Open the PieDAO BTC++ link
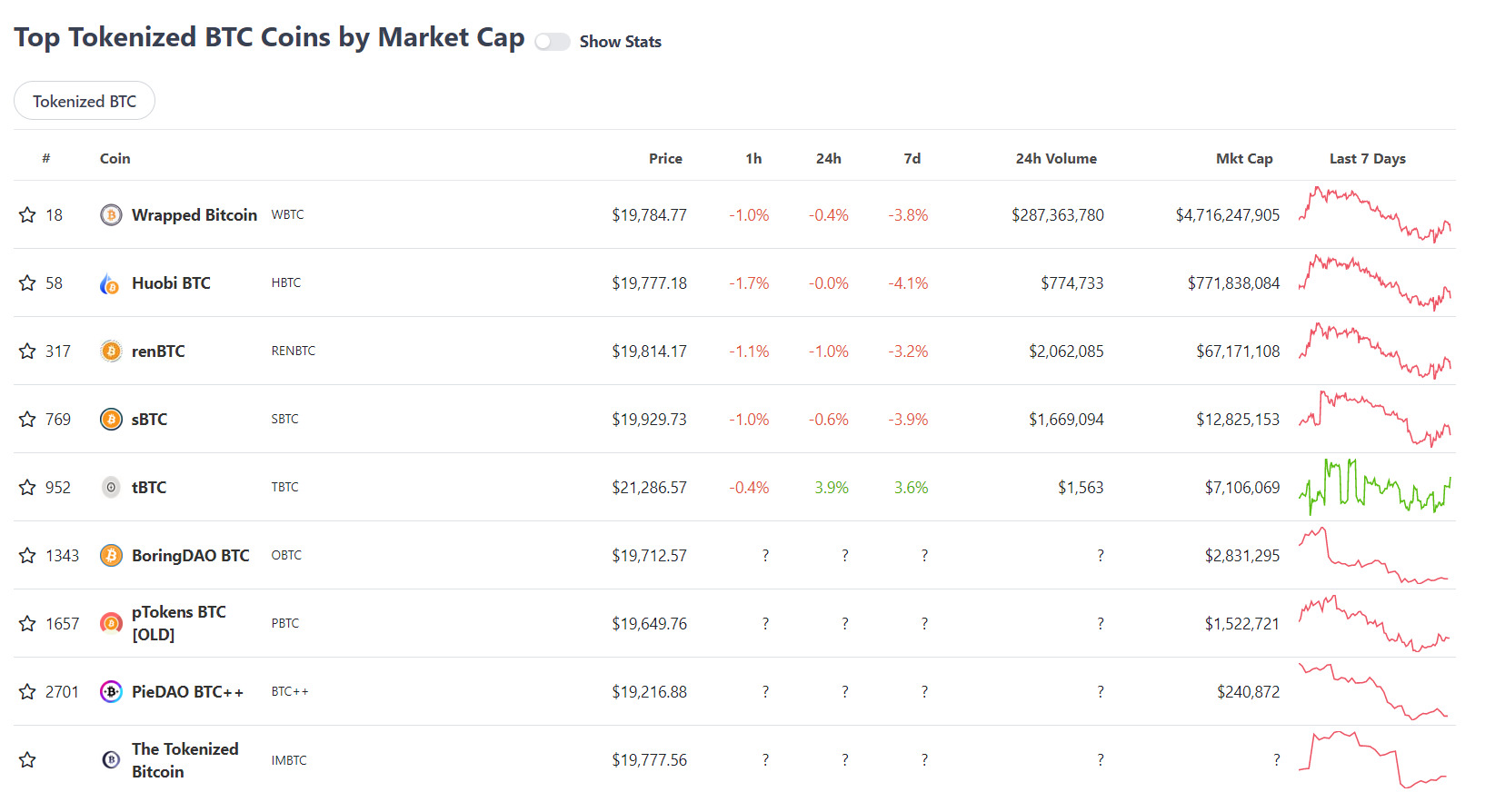The height and width of the screenshot is (812, 1505). (x=187, y=692)
